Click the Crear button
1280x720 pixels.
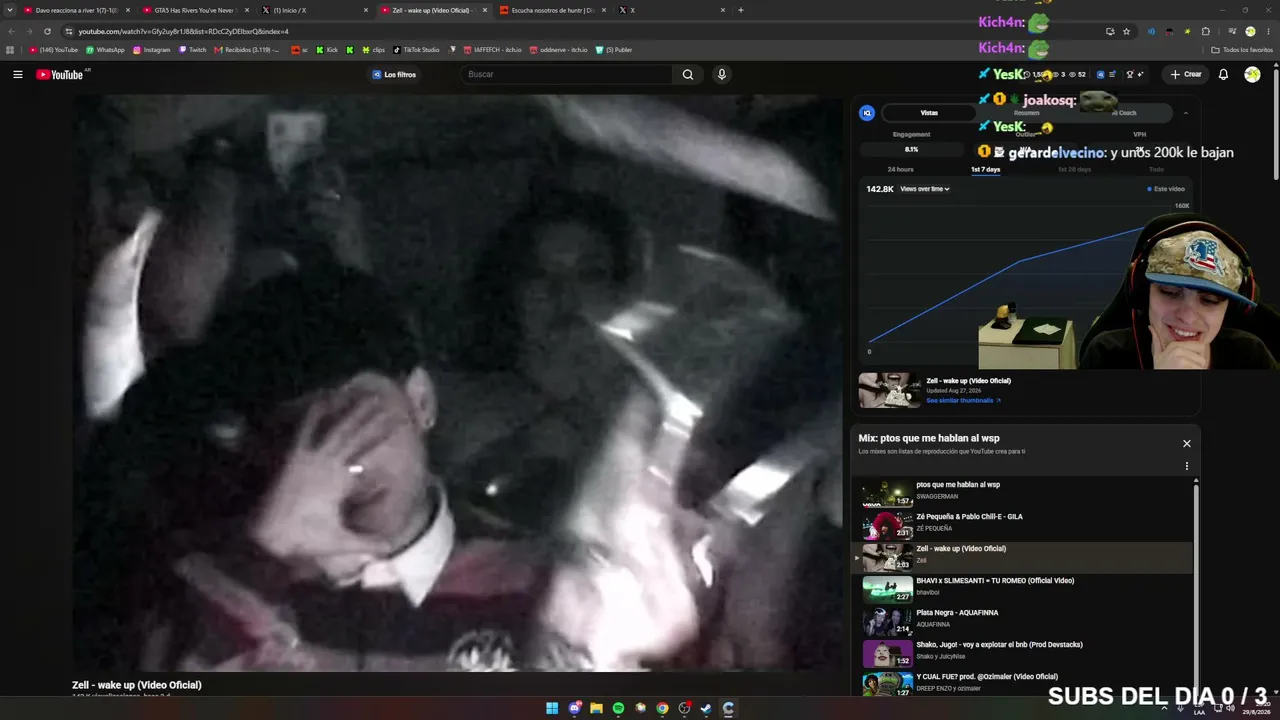click(1186, 74)
